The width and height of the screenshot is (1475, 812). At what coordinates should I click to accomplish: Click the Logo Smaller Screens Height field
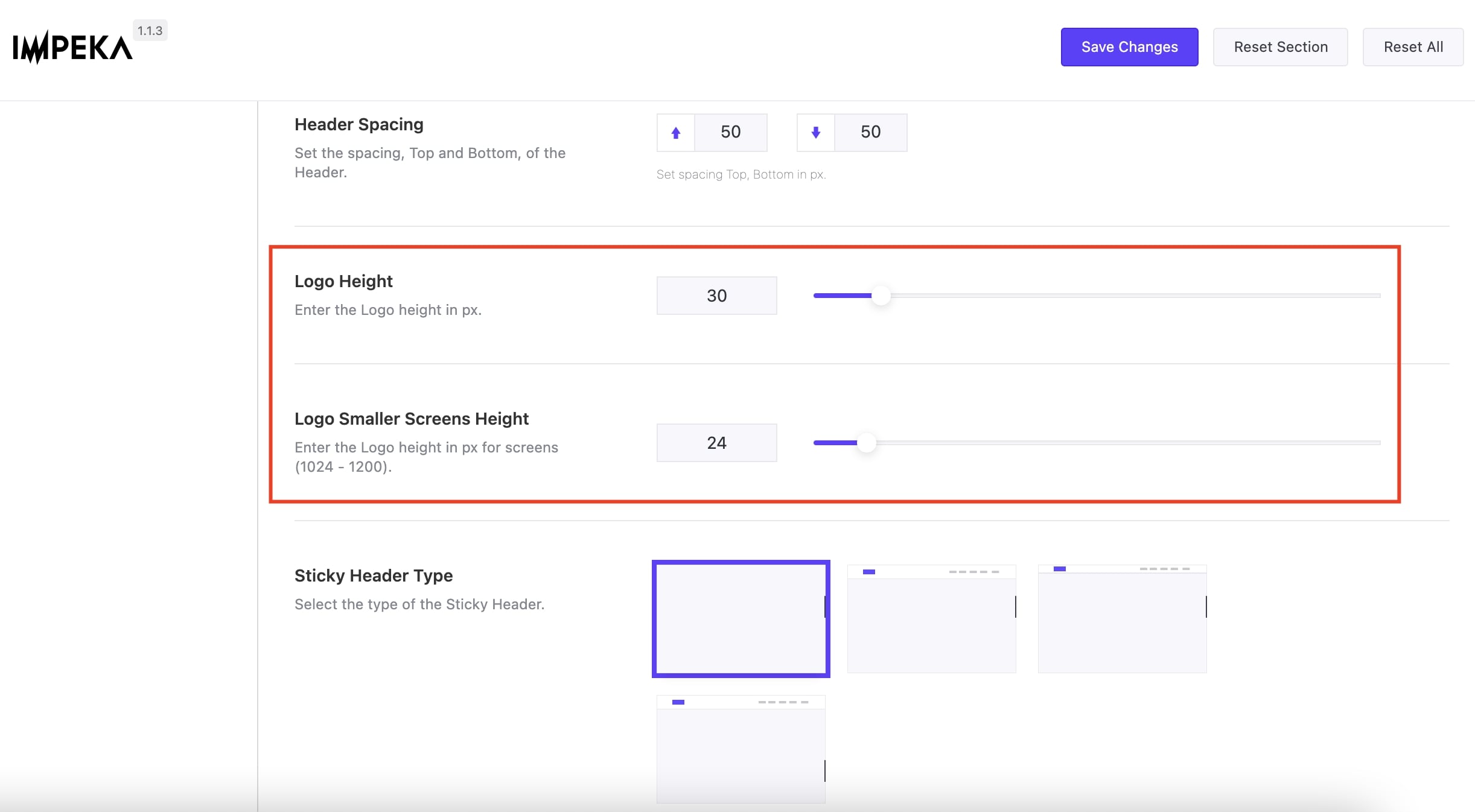click(716, 443)
